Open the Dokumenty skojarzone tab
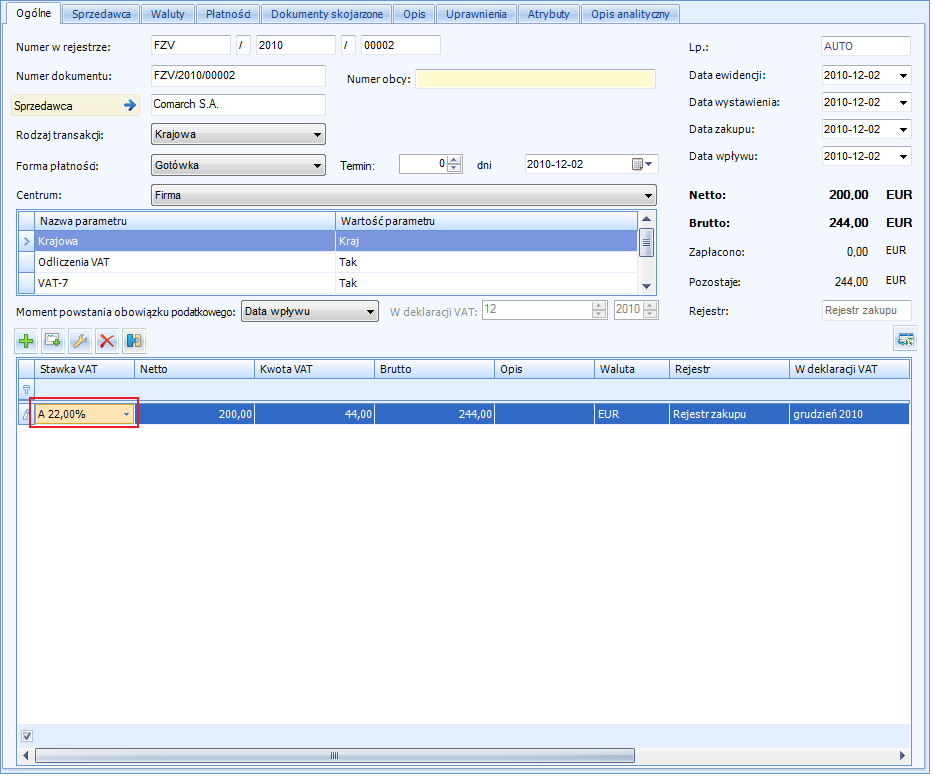The height and width of the screenshot is (776, 933). (327, 14)
